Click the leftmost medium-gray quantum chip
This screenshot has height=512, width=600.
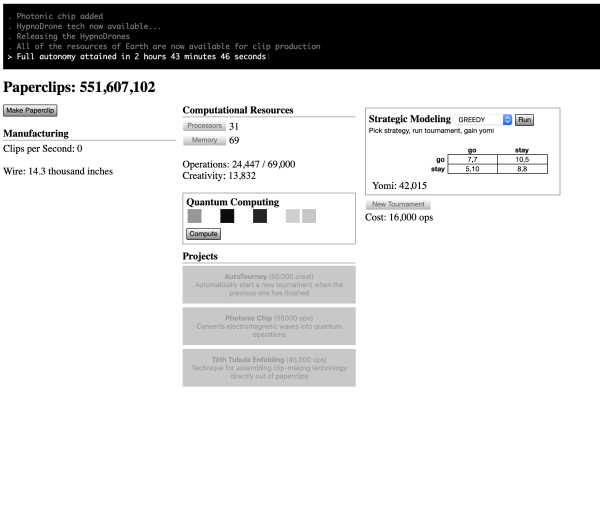194,216
